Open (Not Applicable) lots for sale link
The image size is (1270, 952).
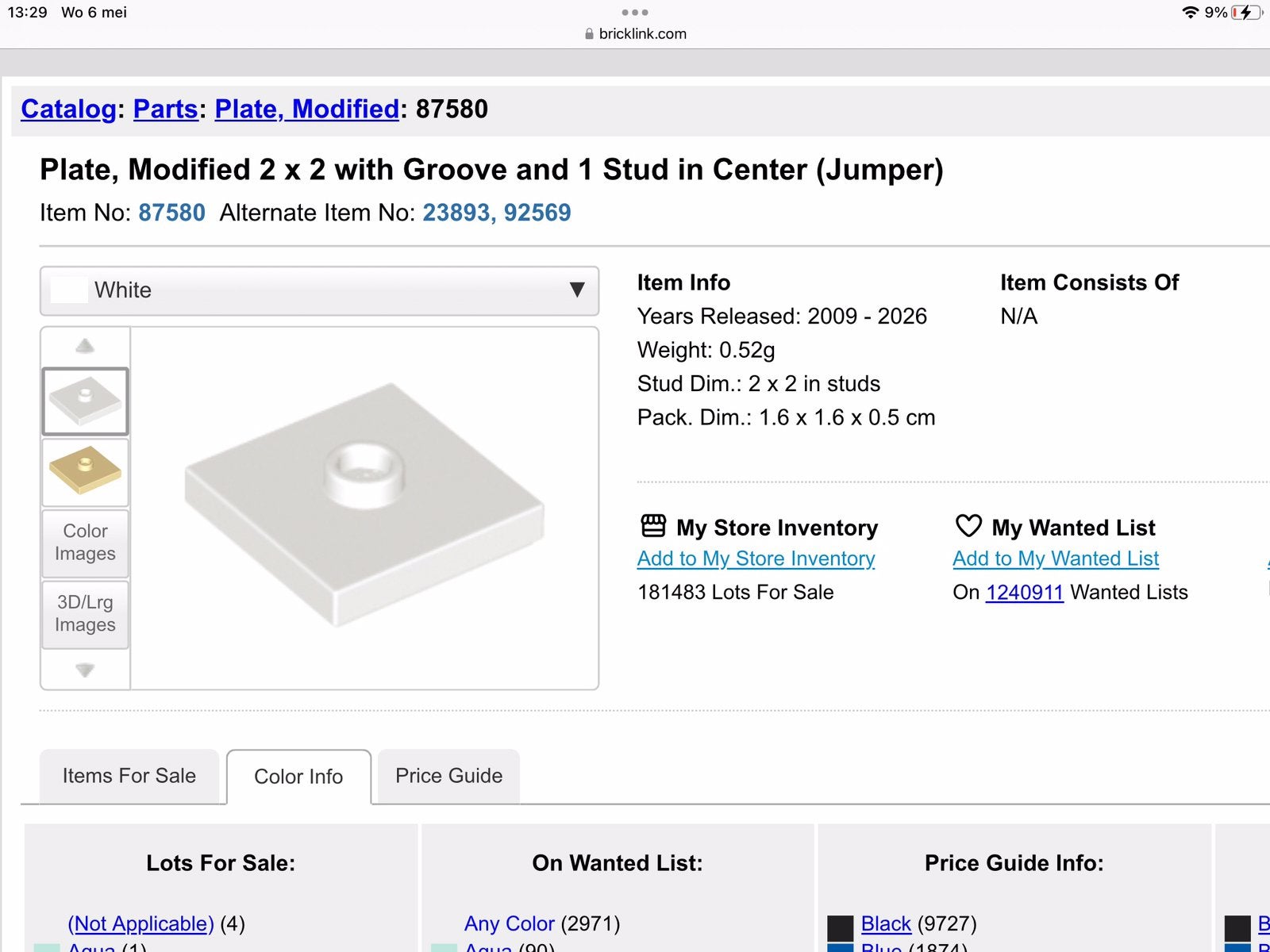point(140,923)
